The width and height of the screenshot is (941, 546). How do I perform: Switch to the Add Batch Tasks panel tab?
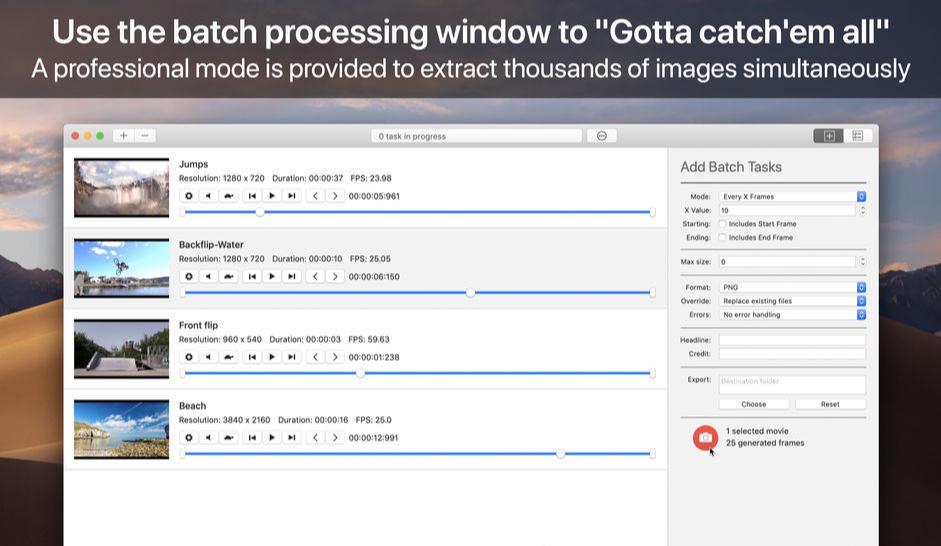point(828,136)
